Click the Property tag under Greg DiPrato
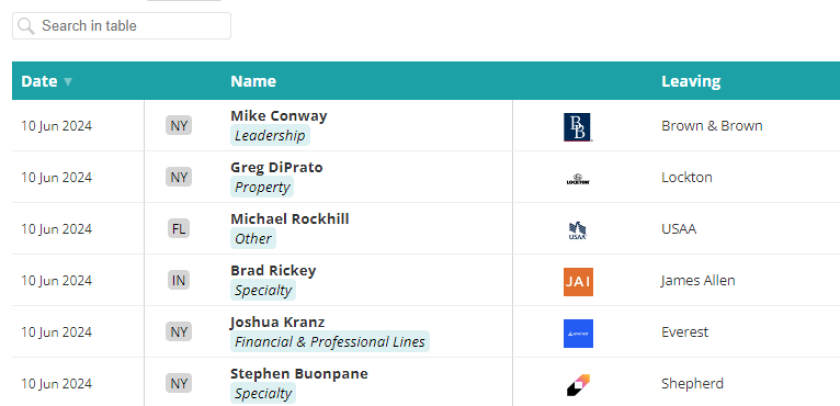Screen dimensions: 840x406 tap(262, 187)
